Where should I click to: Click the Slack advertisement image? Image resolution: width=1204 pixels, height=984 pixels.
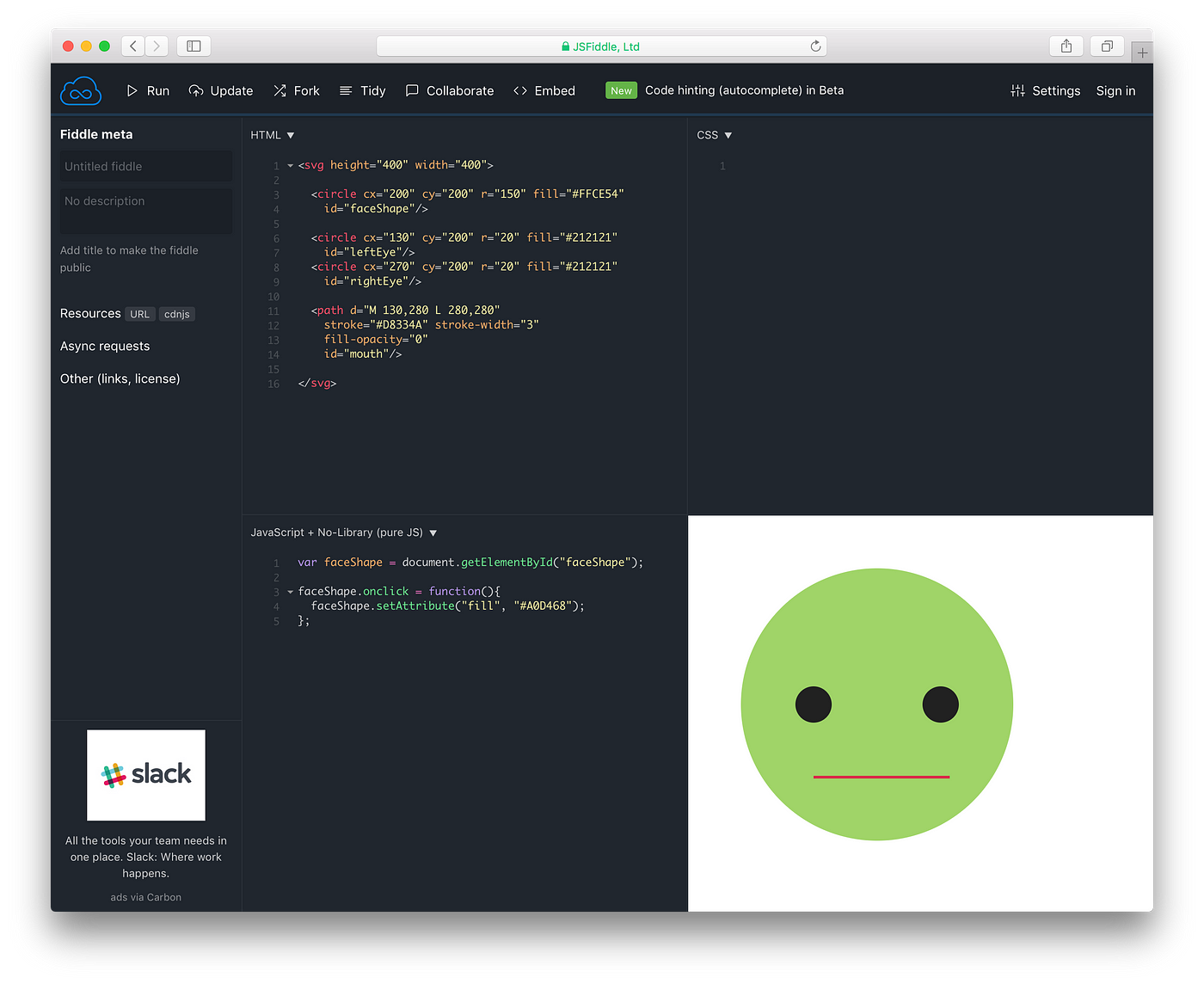pos(146,775)
